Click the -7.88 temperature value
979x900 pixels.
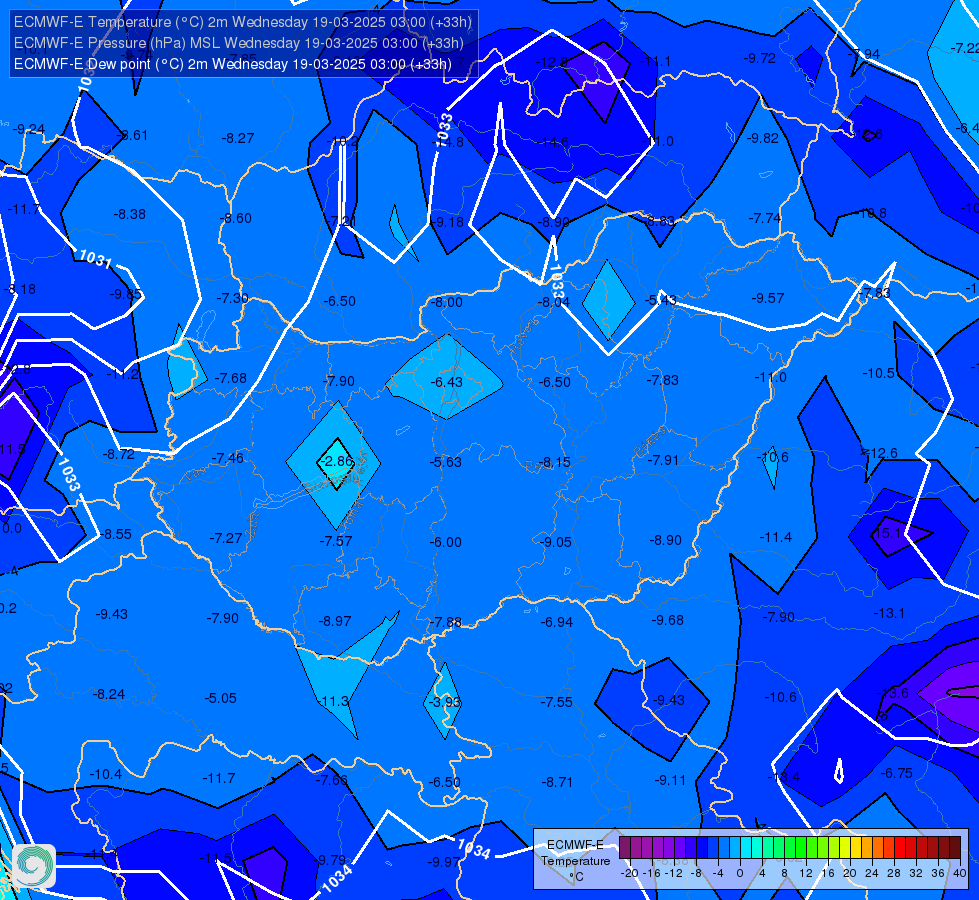tap(446, 622)
